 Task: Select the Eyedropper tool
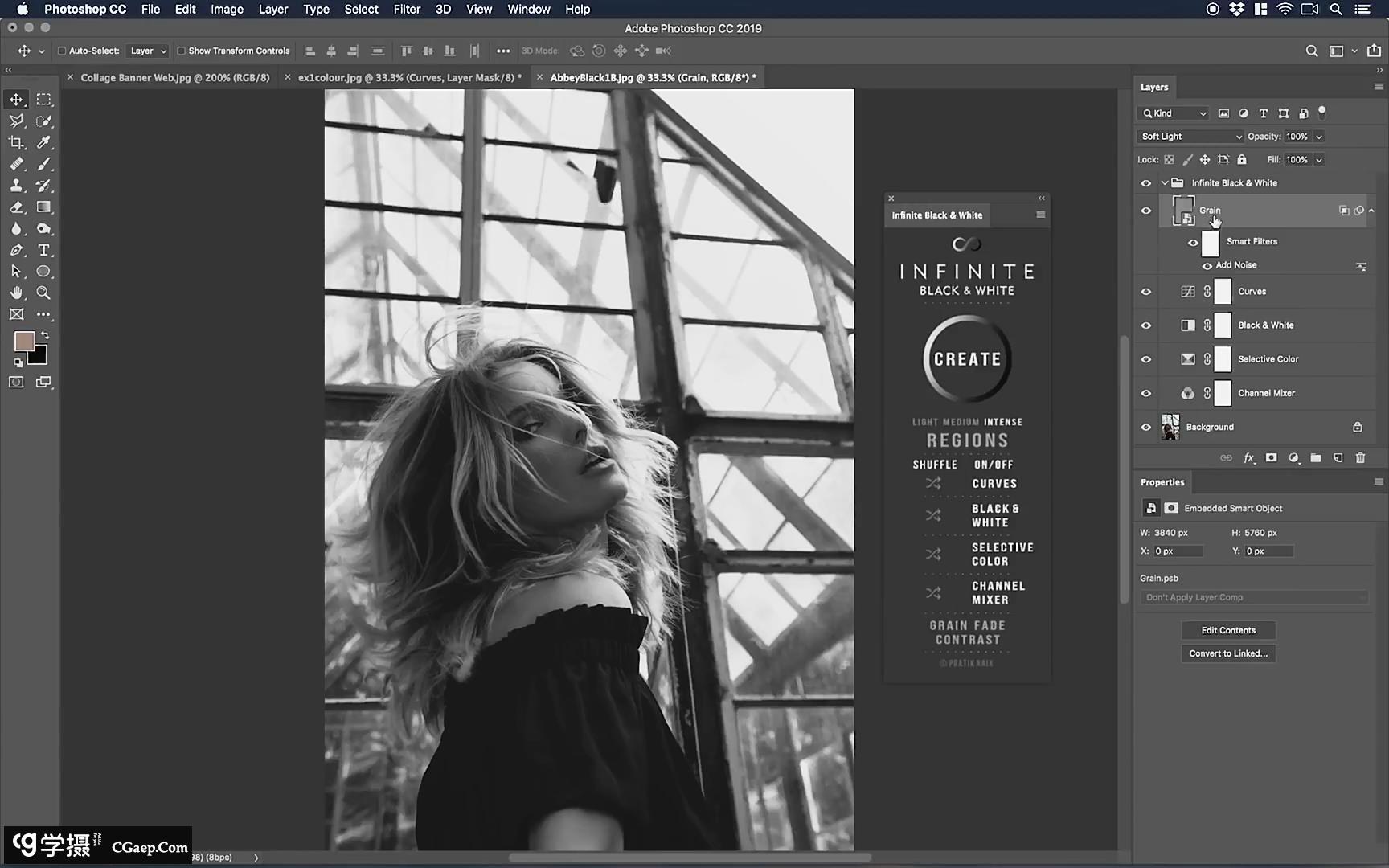(x=43, y=142)
